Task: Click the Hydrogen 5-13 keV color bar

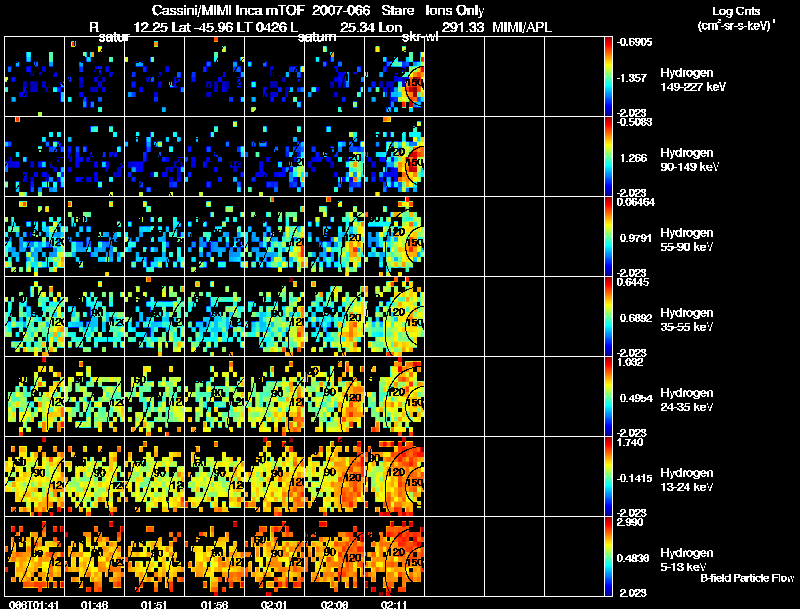Action: 608,557
